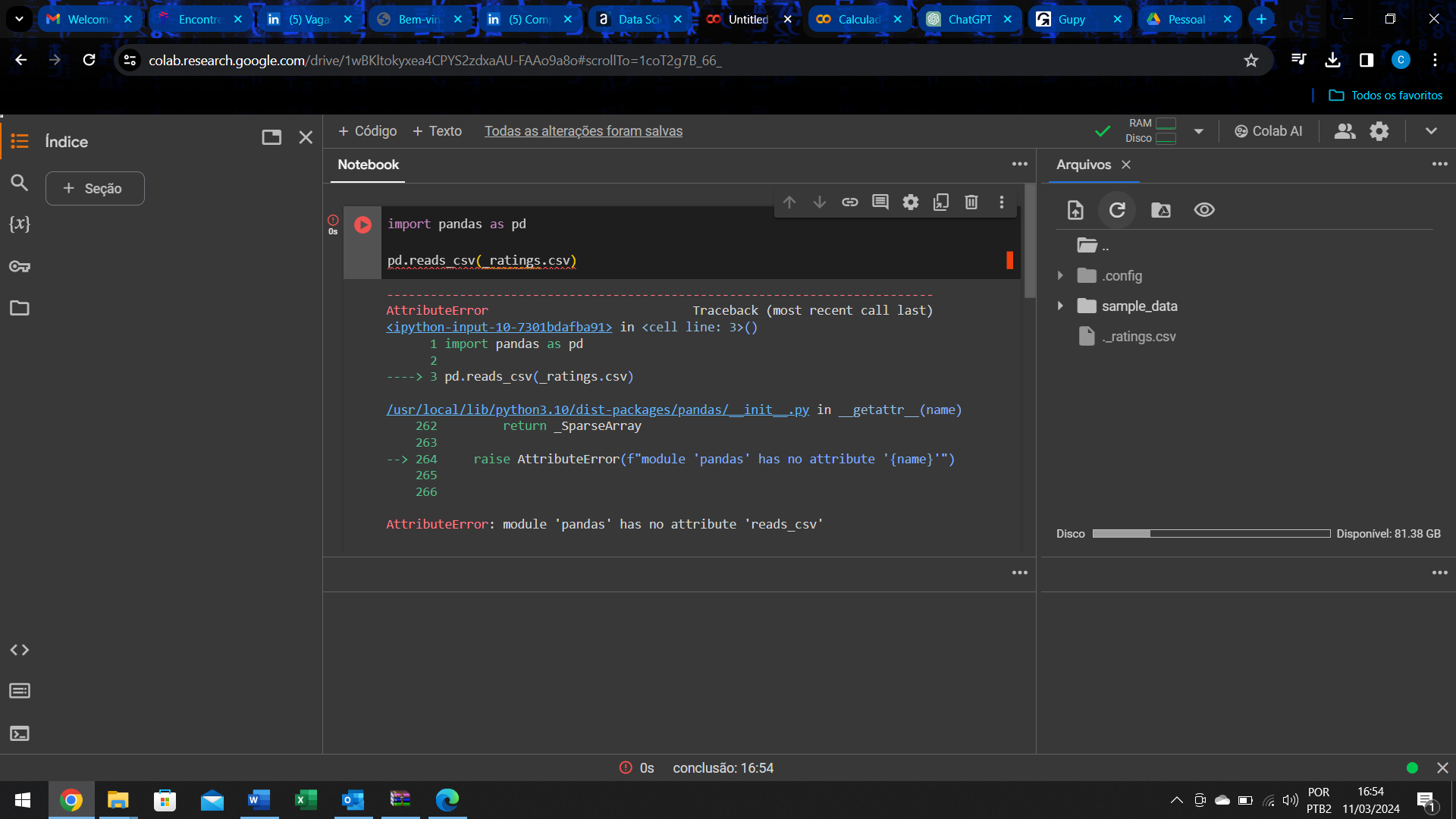This screenshot has height=819, width=1456.
Task: Close the Arquivos tab
Action: (1126, 165)
